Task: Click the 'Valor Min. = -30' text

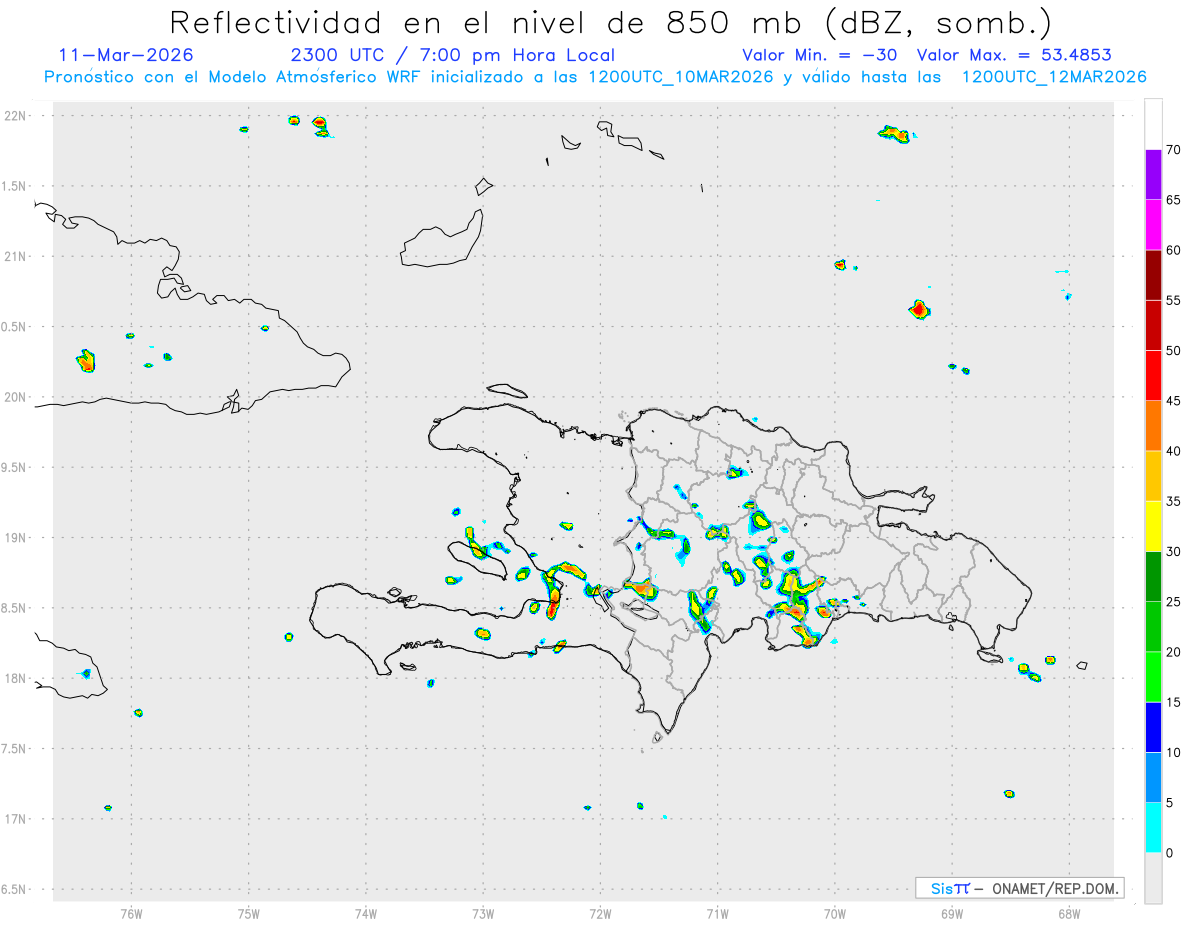Action: 820,55
